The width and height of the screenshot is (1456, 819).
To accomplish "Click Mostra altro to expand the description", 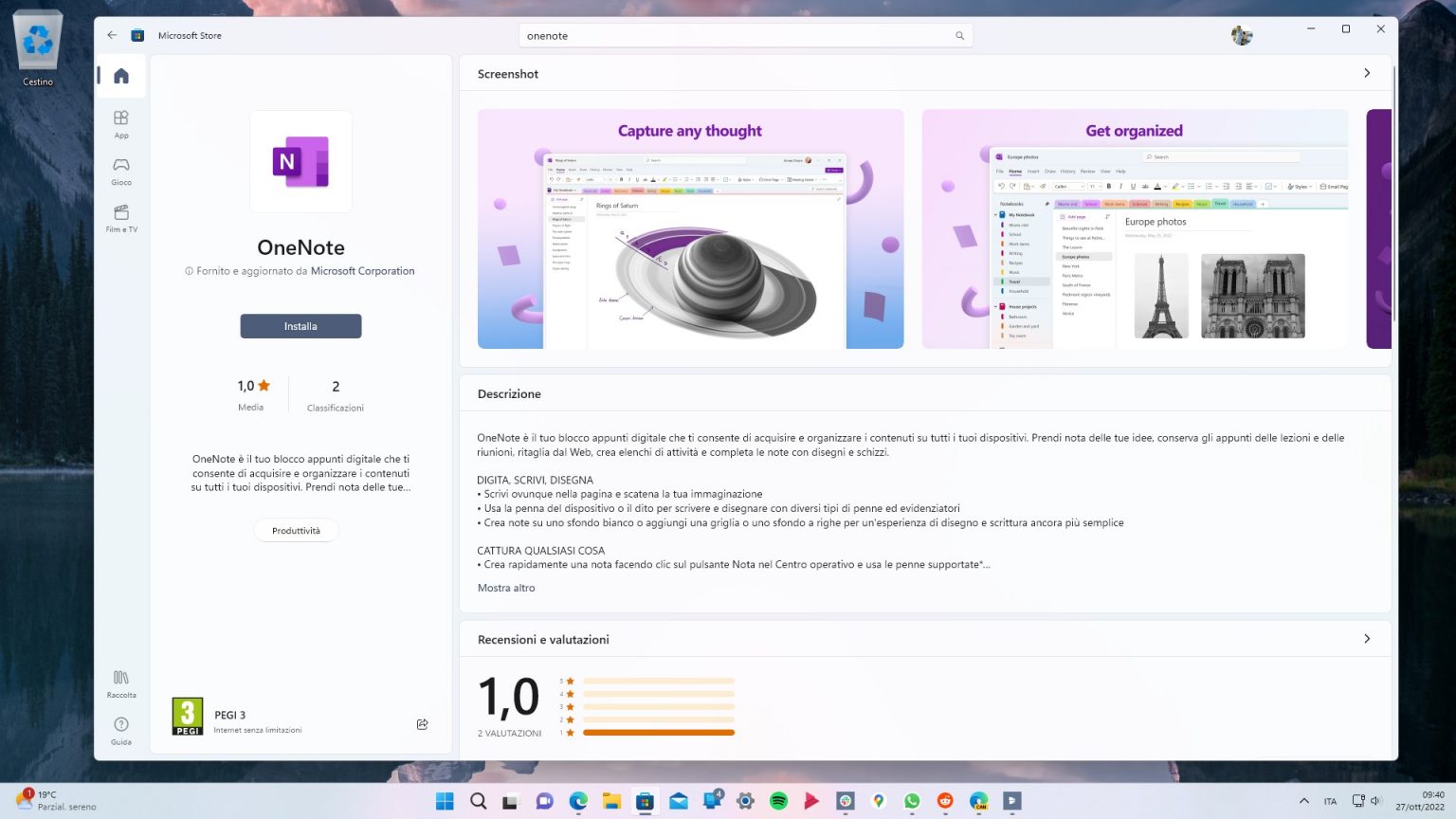I will [505, 588].
